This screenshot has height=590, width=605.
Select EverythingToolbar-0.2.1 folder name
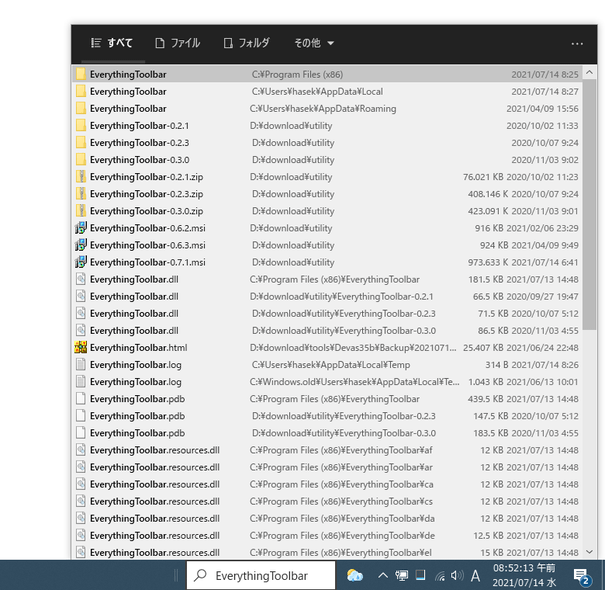click(139, 126)
